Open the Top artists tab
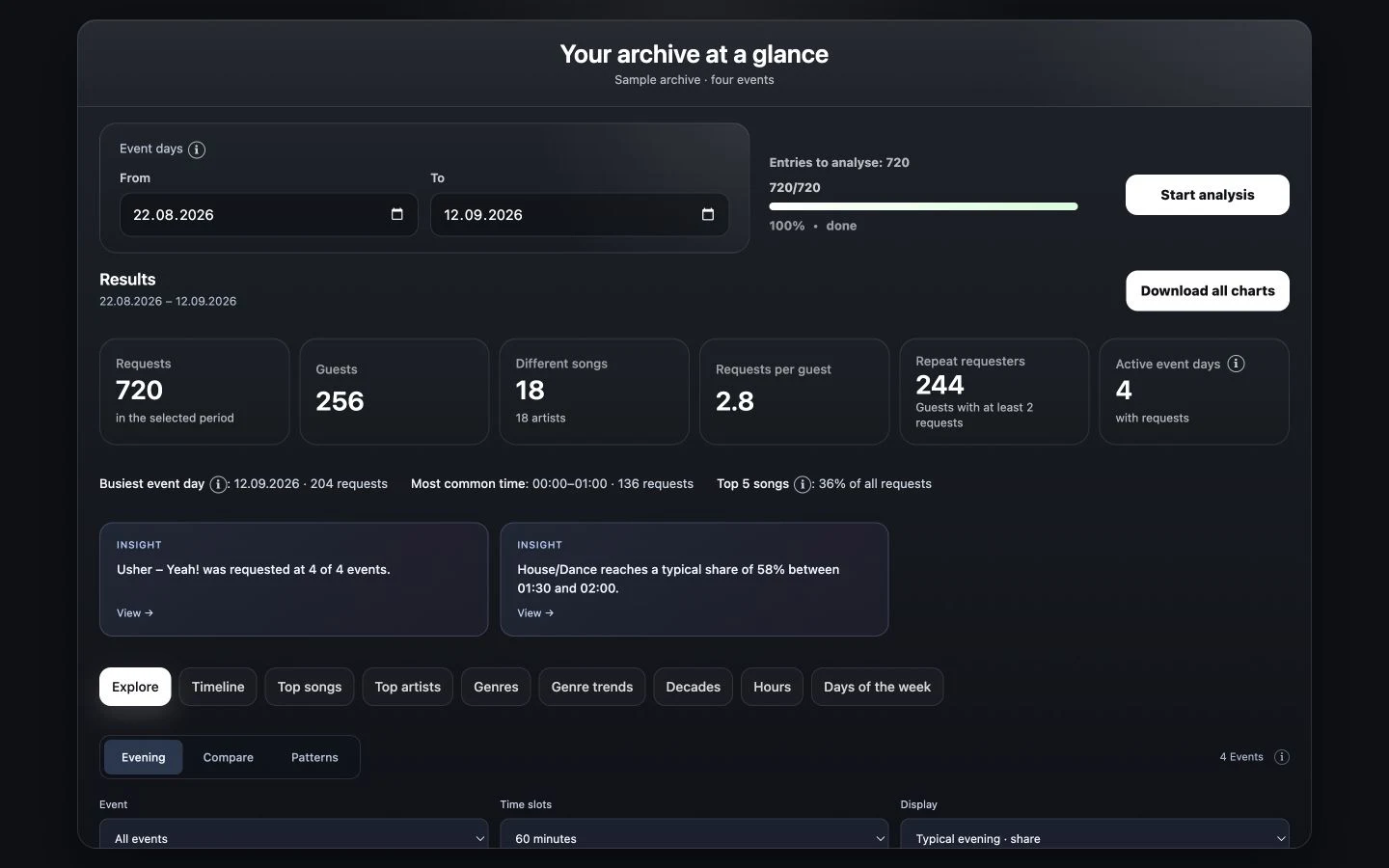The height and width of the screenshot is (868, 1389). pyautogui.click(x=407, y=687)
